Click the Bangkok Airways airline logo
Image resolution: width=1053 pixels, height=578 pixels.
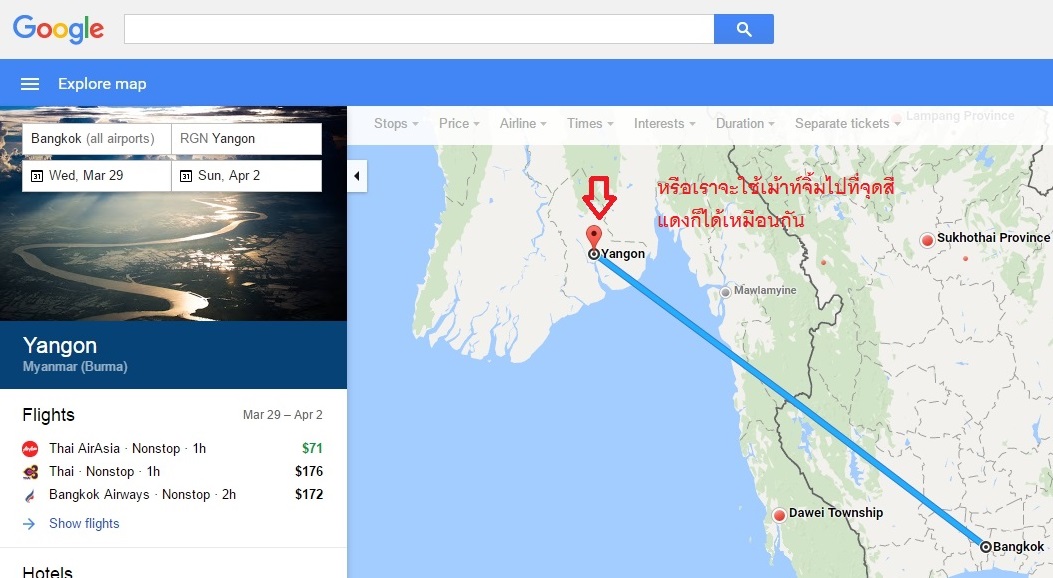point(30,495)
